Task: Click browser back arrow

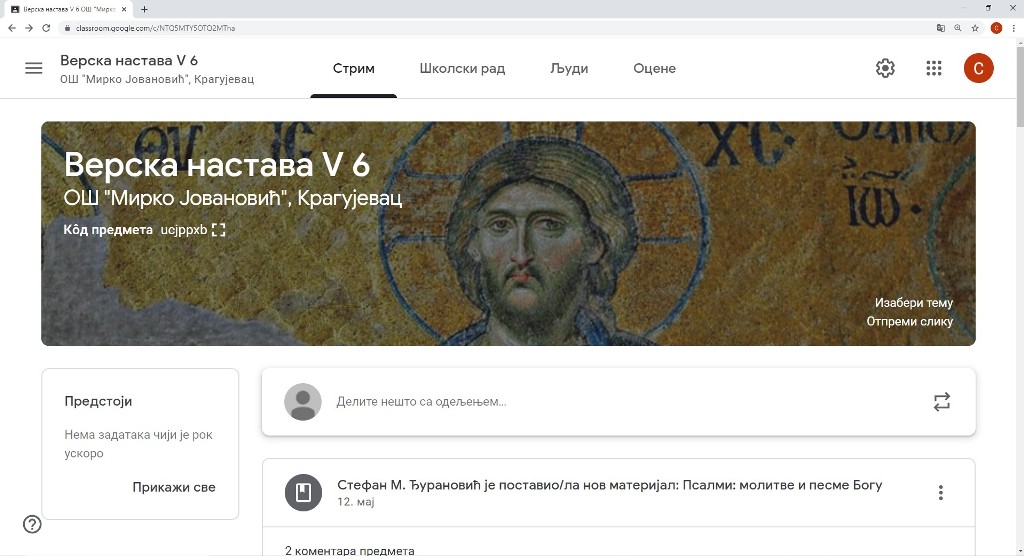Action: coord(12,28)
